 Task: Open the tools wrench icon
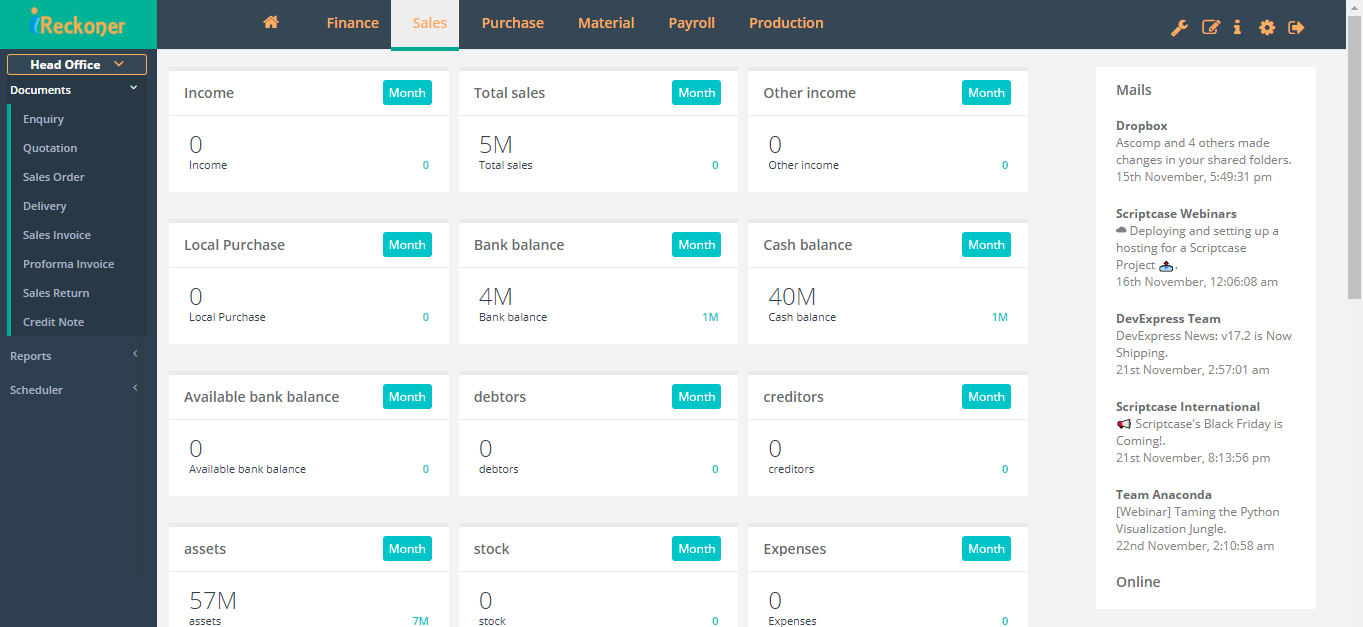(x=1179, y=27)
